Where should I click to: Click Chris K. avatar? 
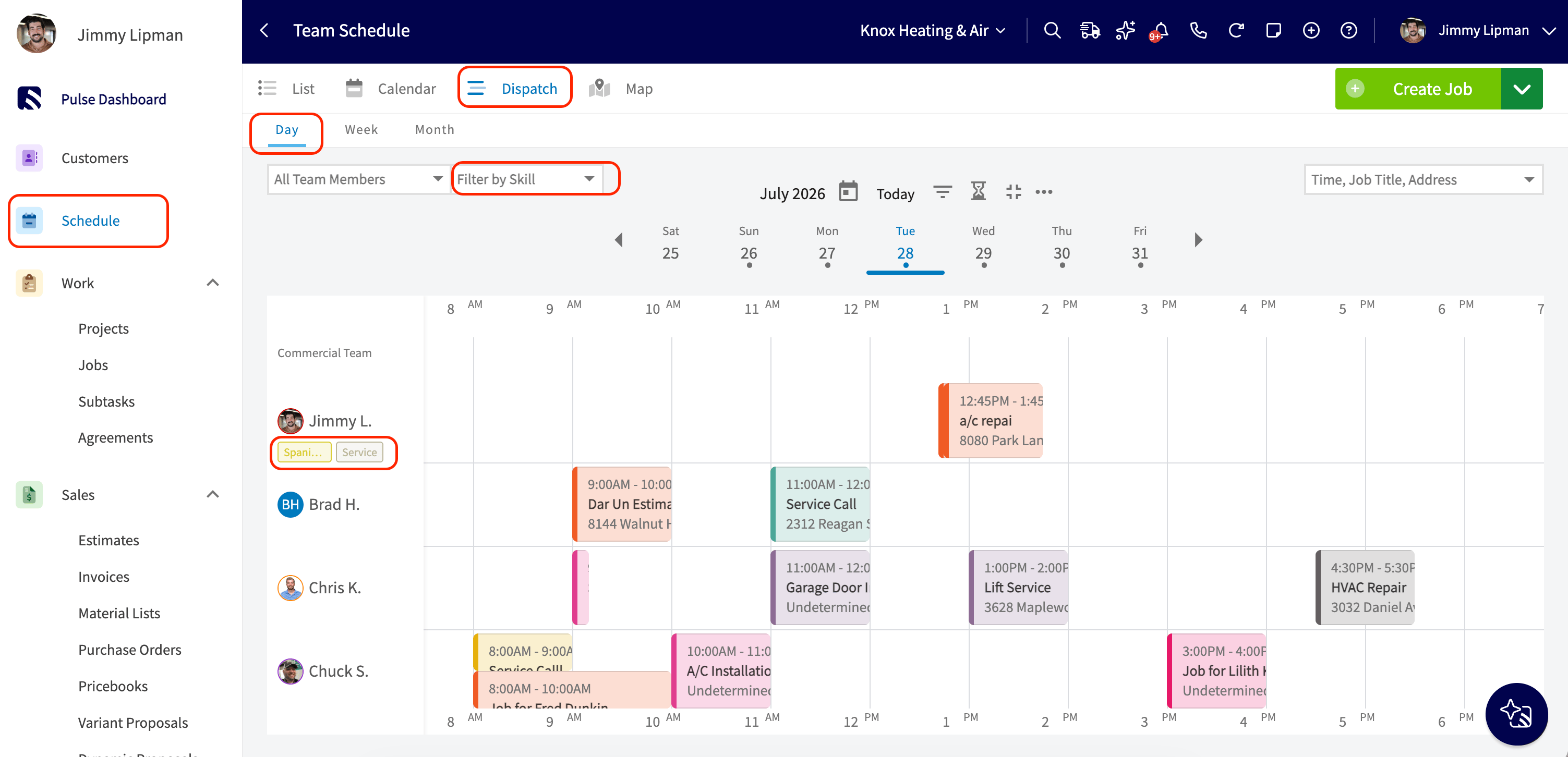[x=291, y=588]
